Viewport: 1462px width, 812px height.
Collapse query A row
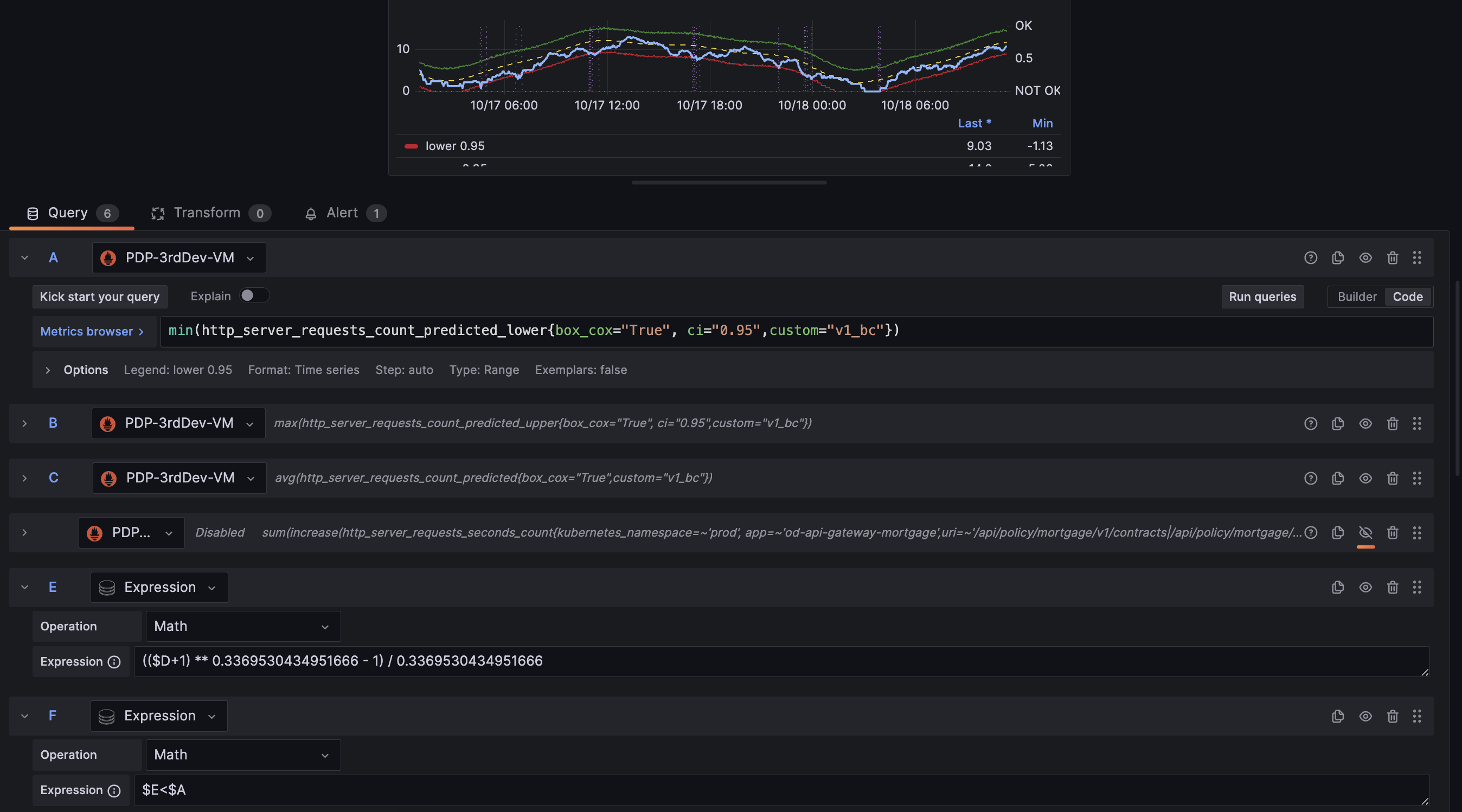tap(24, 257)
